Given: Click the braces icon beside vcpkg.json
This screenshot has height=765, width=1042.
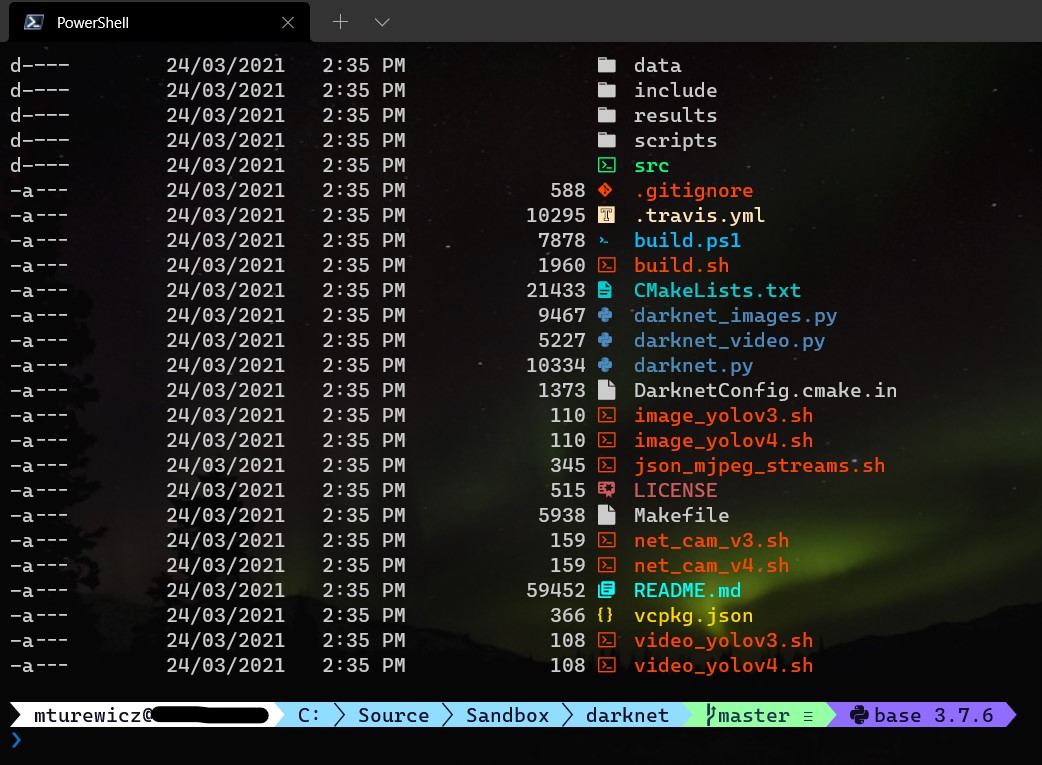Looking at the screenshot, I should coord(605,615).
